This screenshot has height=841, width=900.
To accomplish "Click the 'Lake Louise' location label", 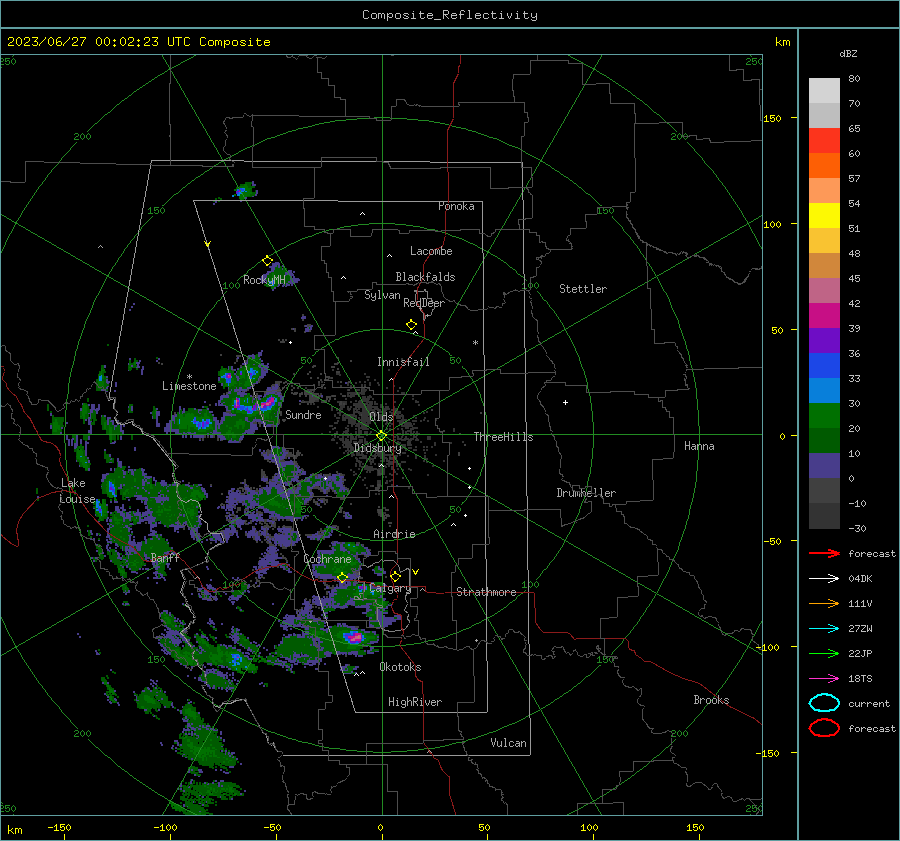I will point(77,491).
